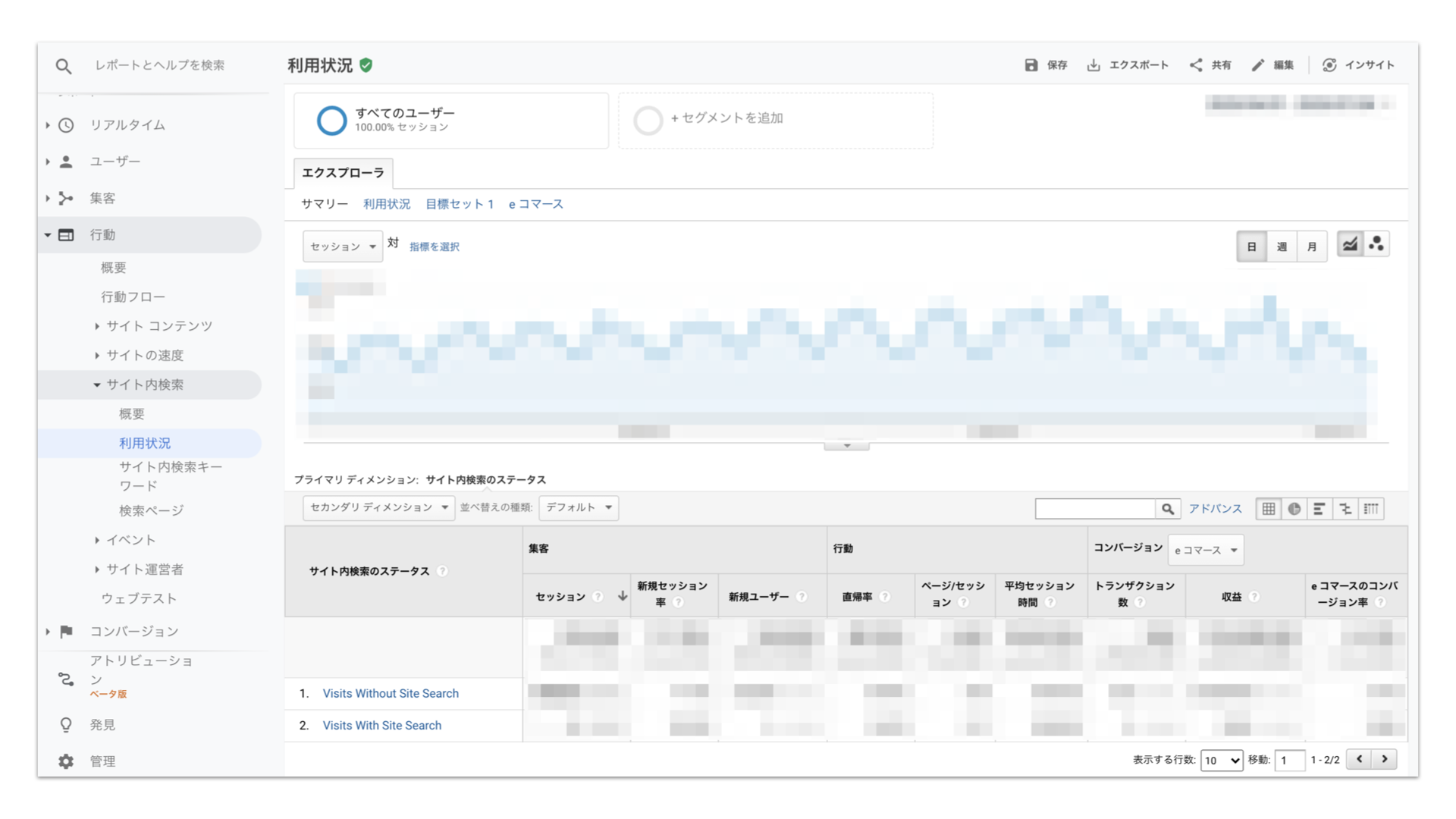The width and height of the screenshot is (1456, 819).
Task: Expand the サイト運営者 tree item
Action: 97,570
